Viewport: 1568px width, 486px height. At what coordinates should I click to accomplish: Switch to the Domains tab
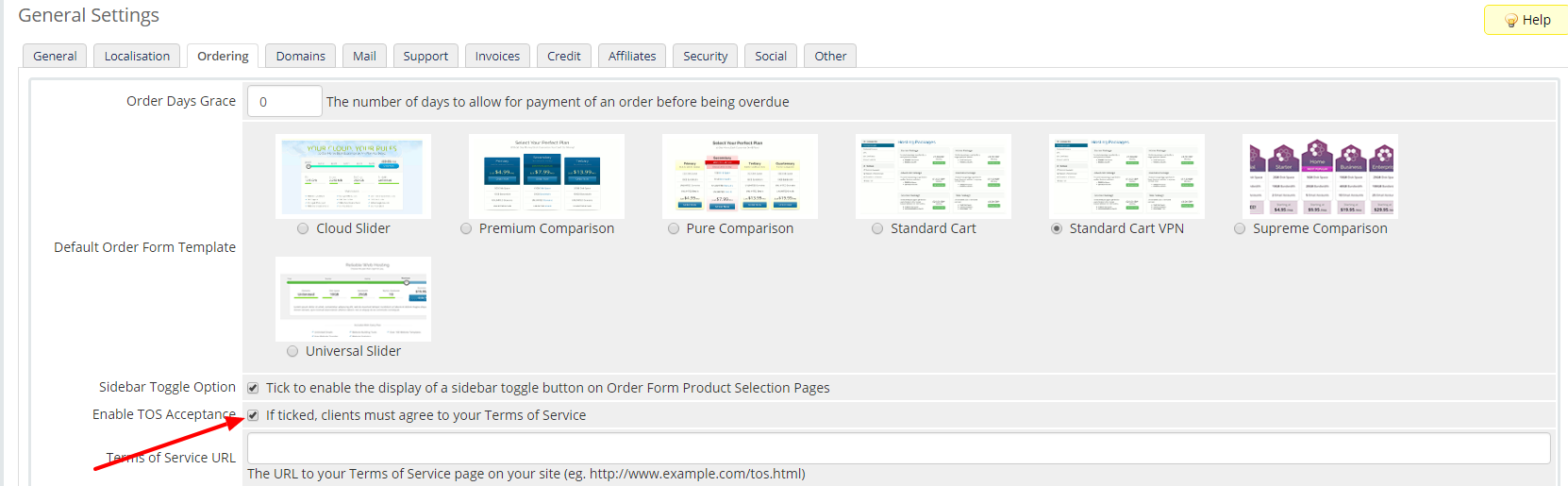(x=300, y=57)
